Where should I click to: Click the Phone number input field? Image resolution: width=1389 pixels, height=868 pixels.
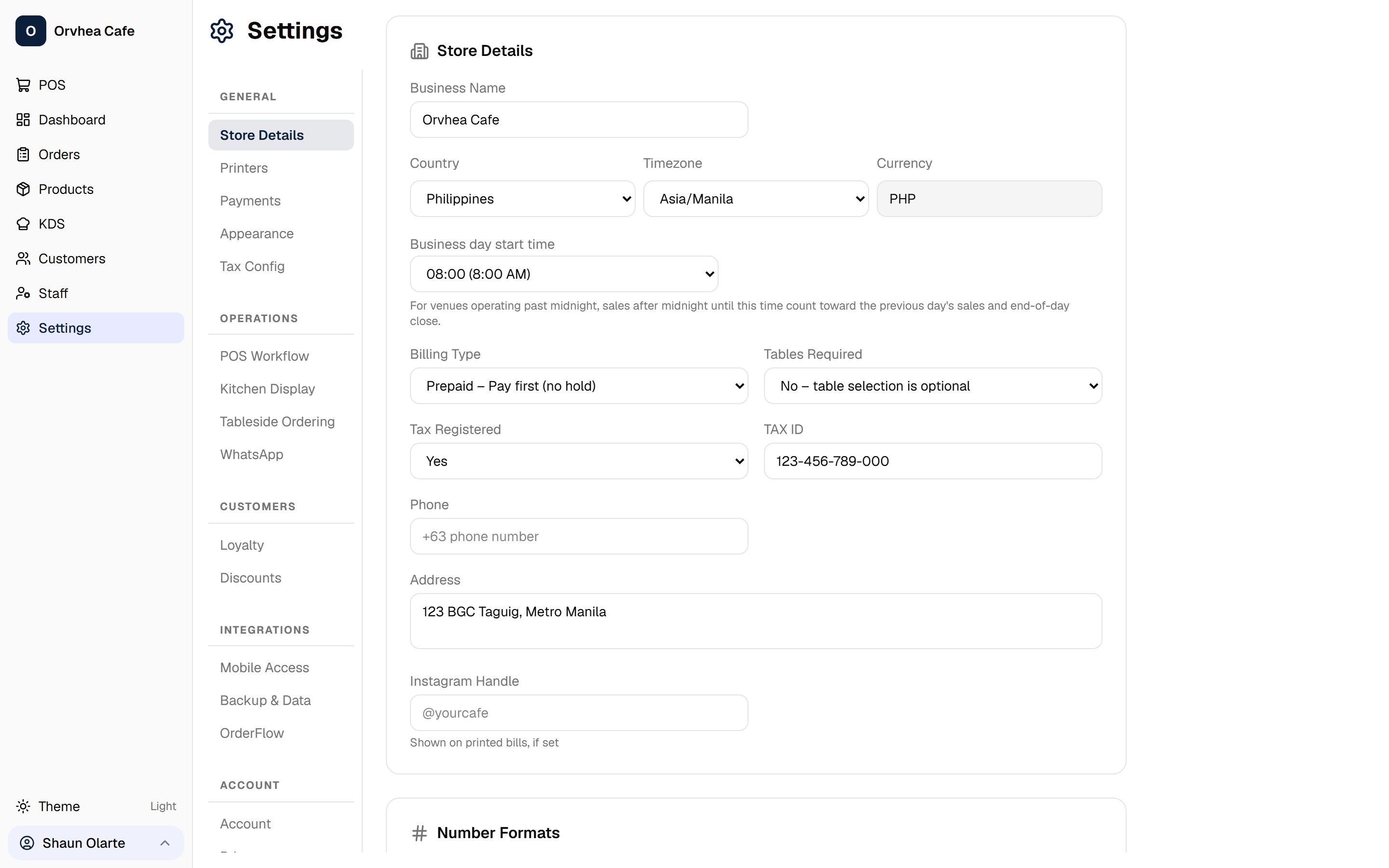coord(579,536)
